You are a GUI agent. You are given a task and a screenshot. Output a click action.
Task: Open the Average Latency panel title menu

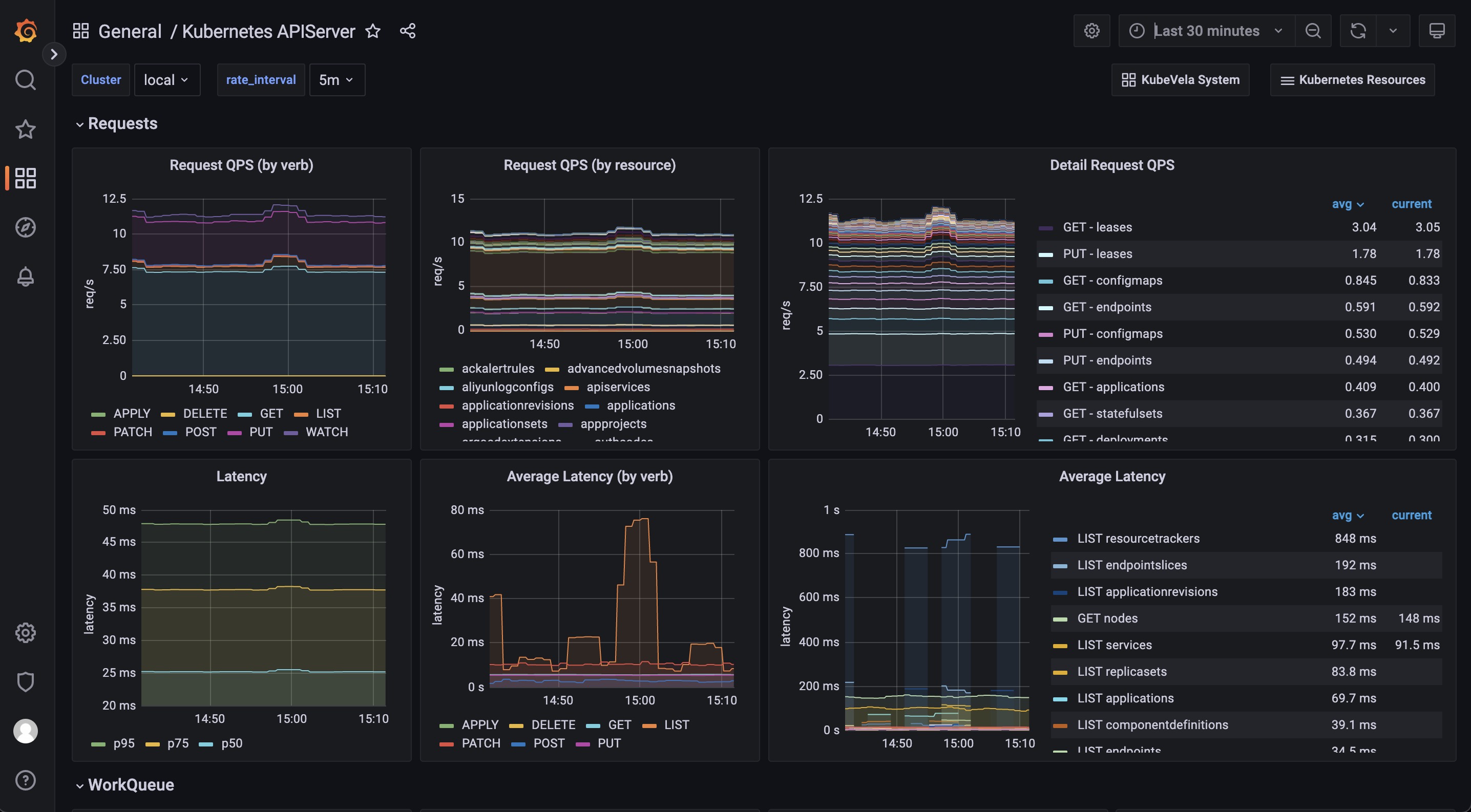point(1112,477)
